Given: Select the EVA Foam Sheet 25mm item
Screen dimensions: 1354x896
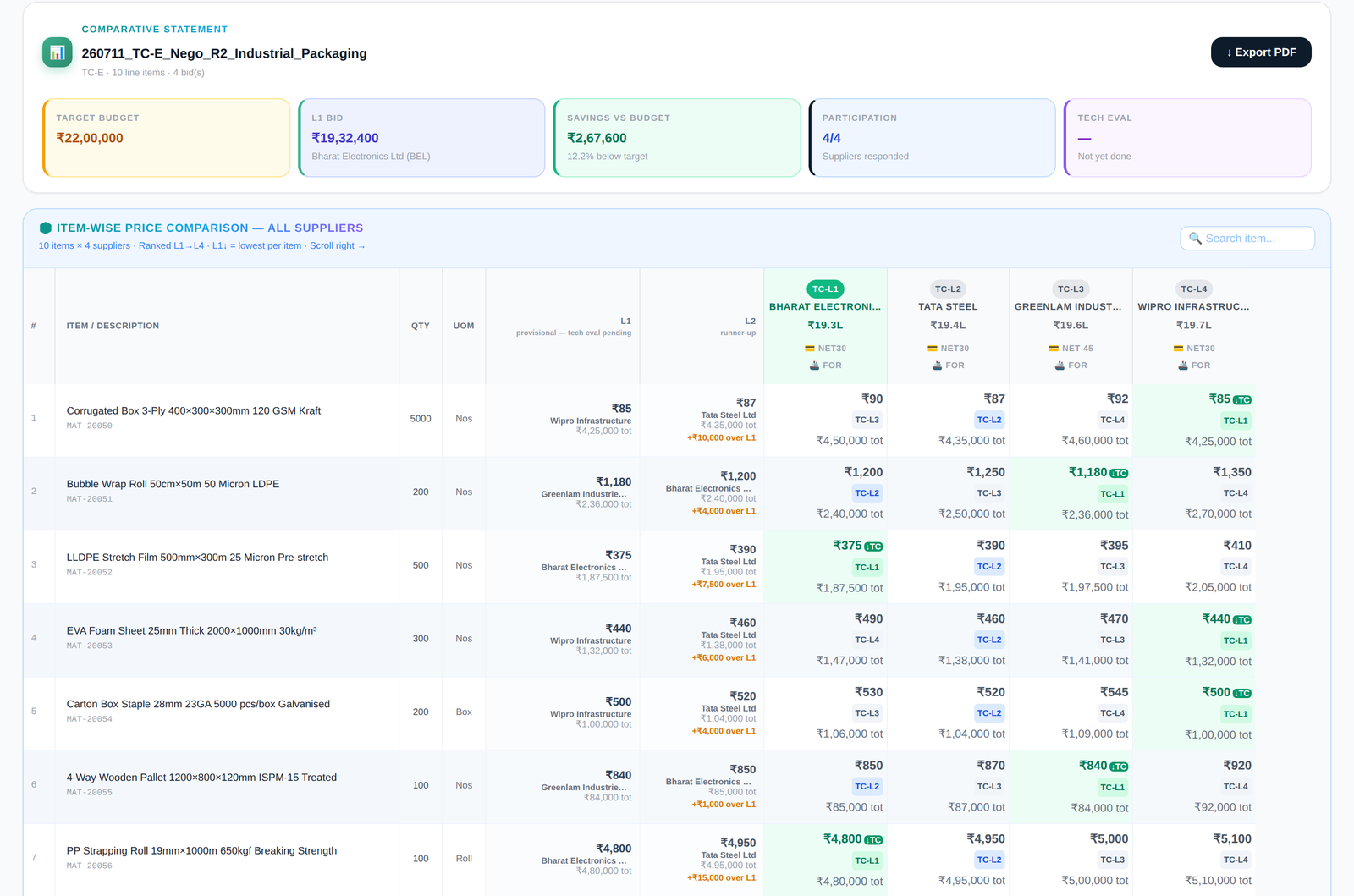Looking at the screenshot, I should (191, 631).
